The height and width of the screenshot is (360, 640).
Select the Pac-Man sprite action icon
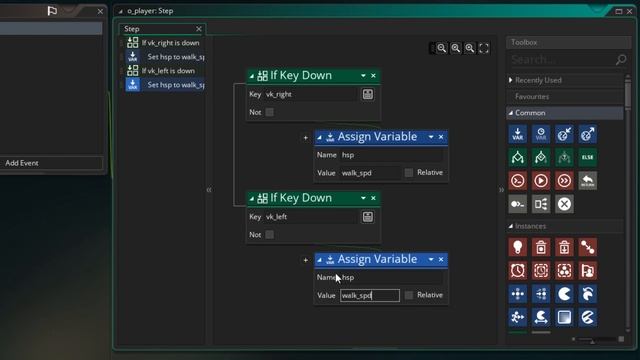(x=564, y=294)
